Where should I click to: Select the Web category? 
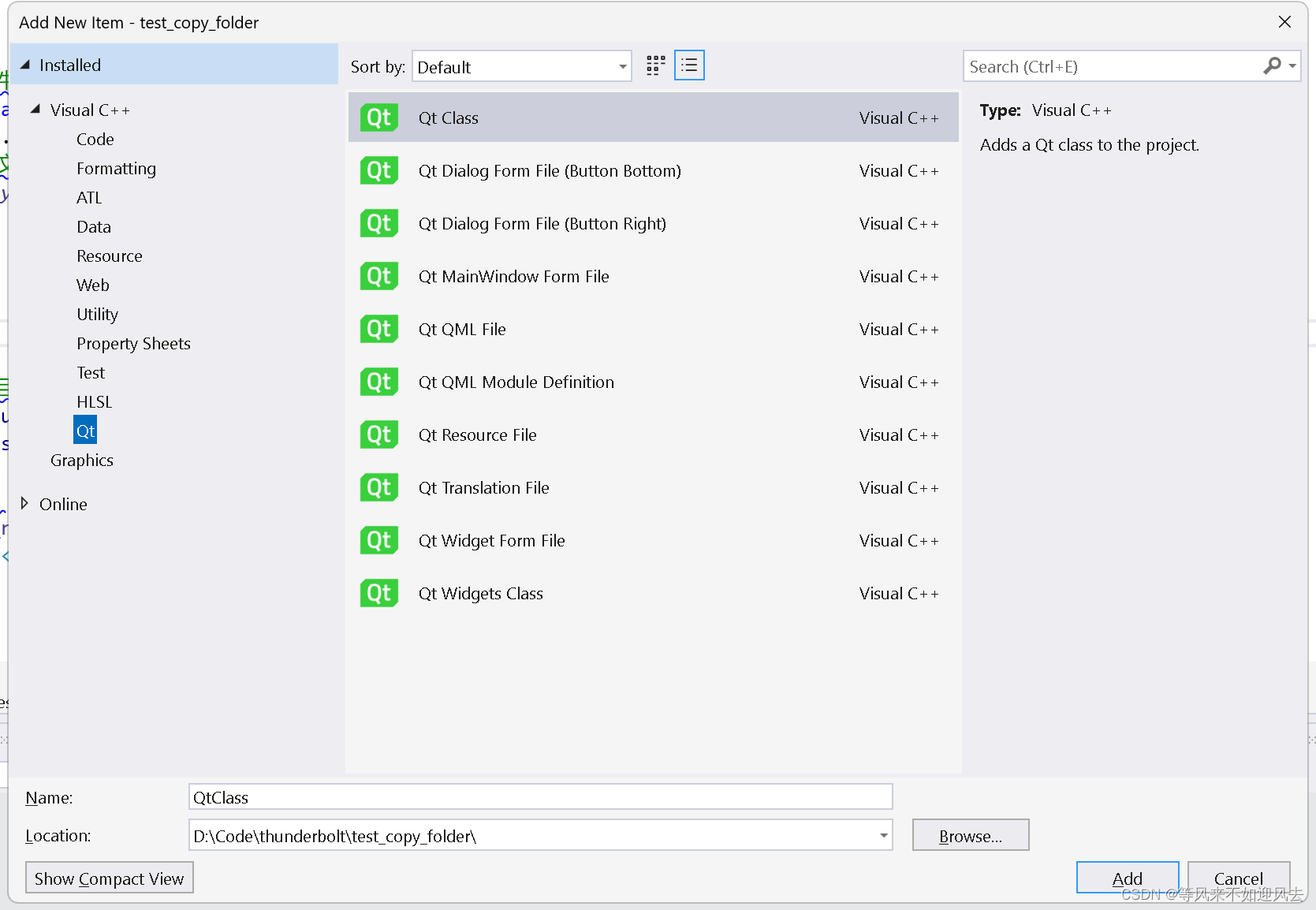click(93, 285)
